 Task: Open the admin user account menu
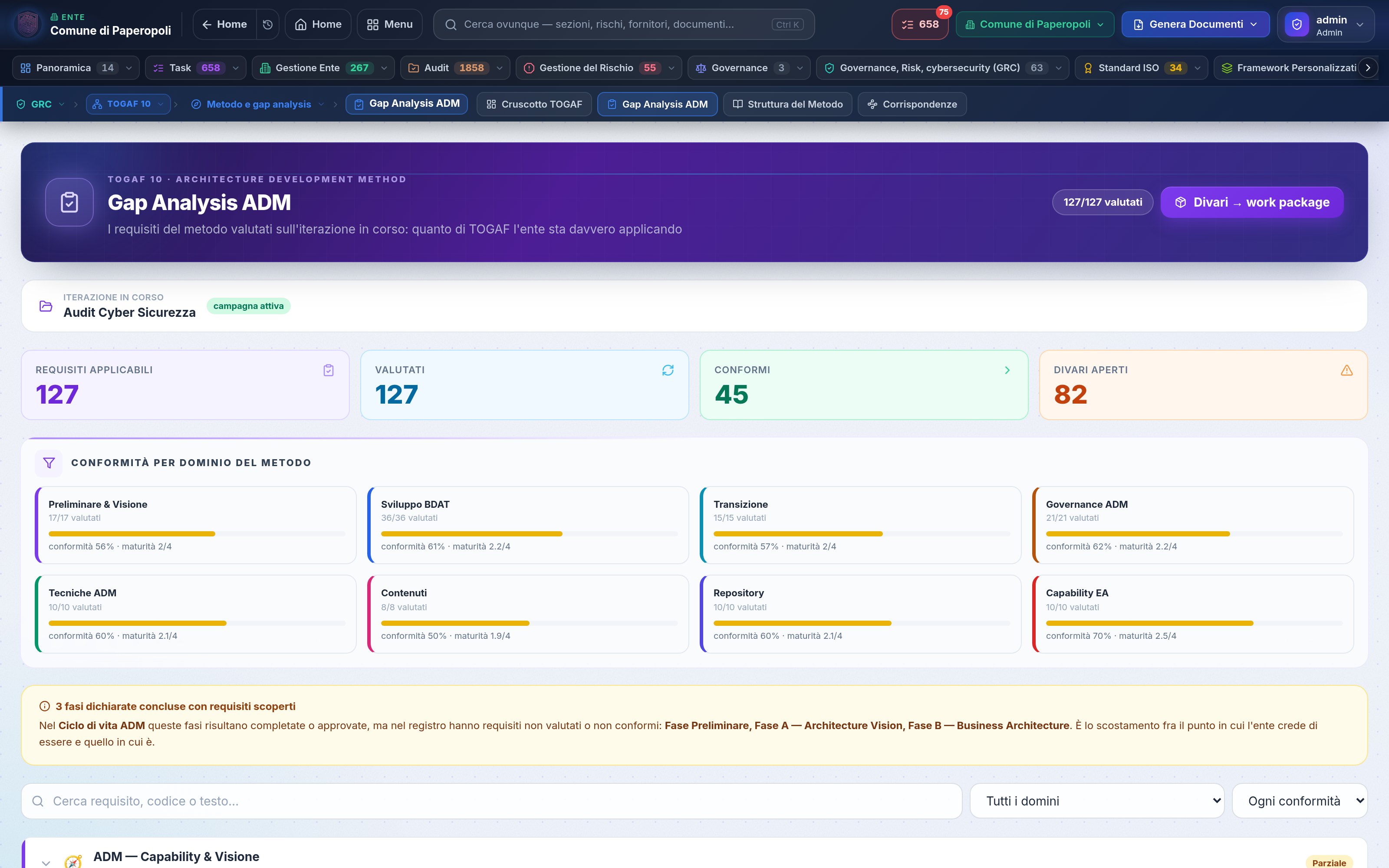tap(1325, 25)
